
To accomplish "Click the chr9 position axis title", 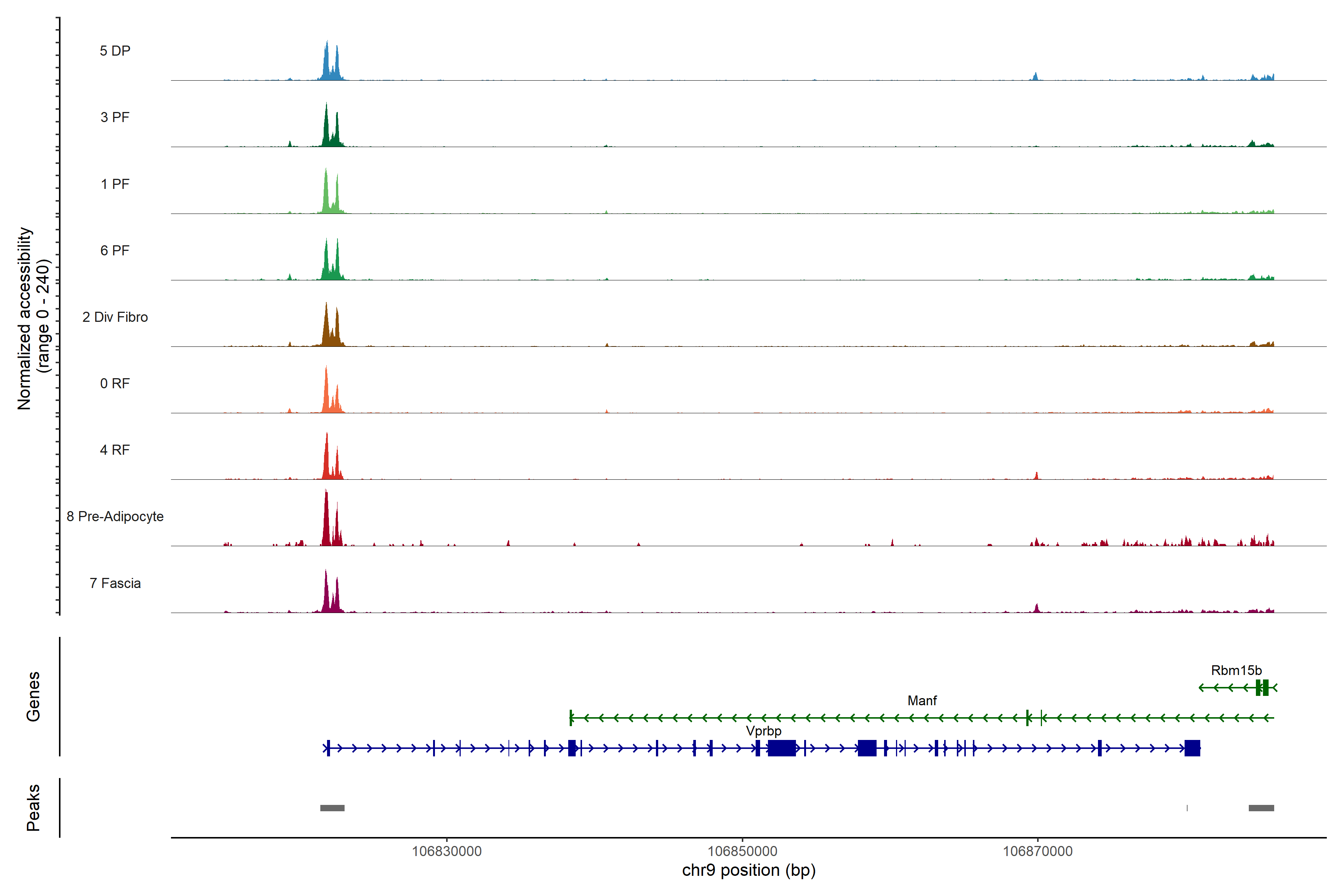I will click(x=749, y=870).
